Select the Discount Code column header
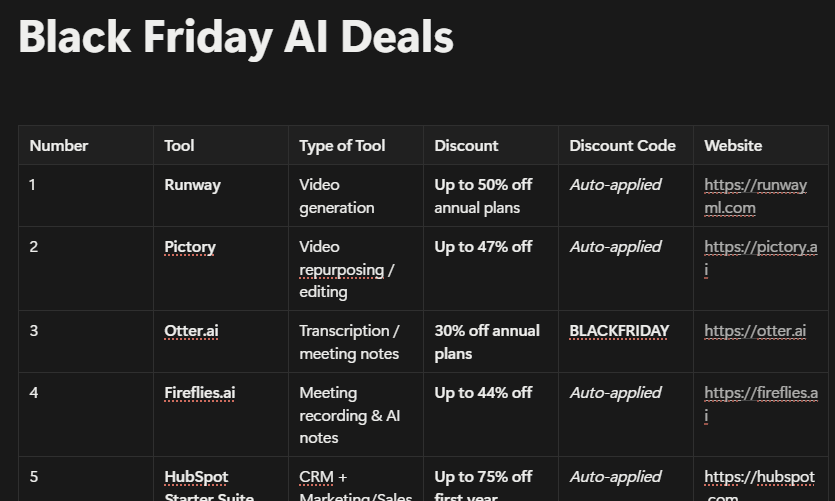Screen dimensions: 835x501 point(622,146)
